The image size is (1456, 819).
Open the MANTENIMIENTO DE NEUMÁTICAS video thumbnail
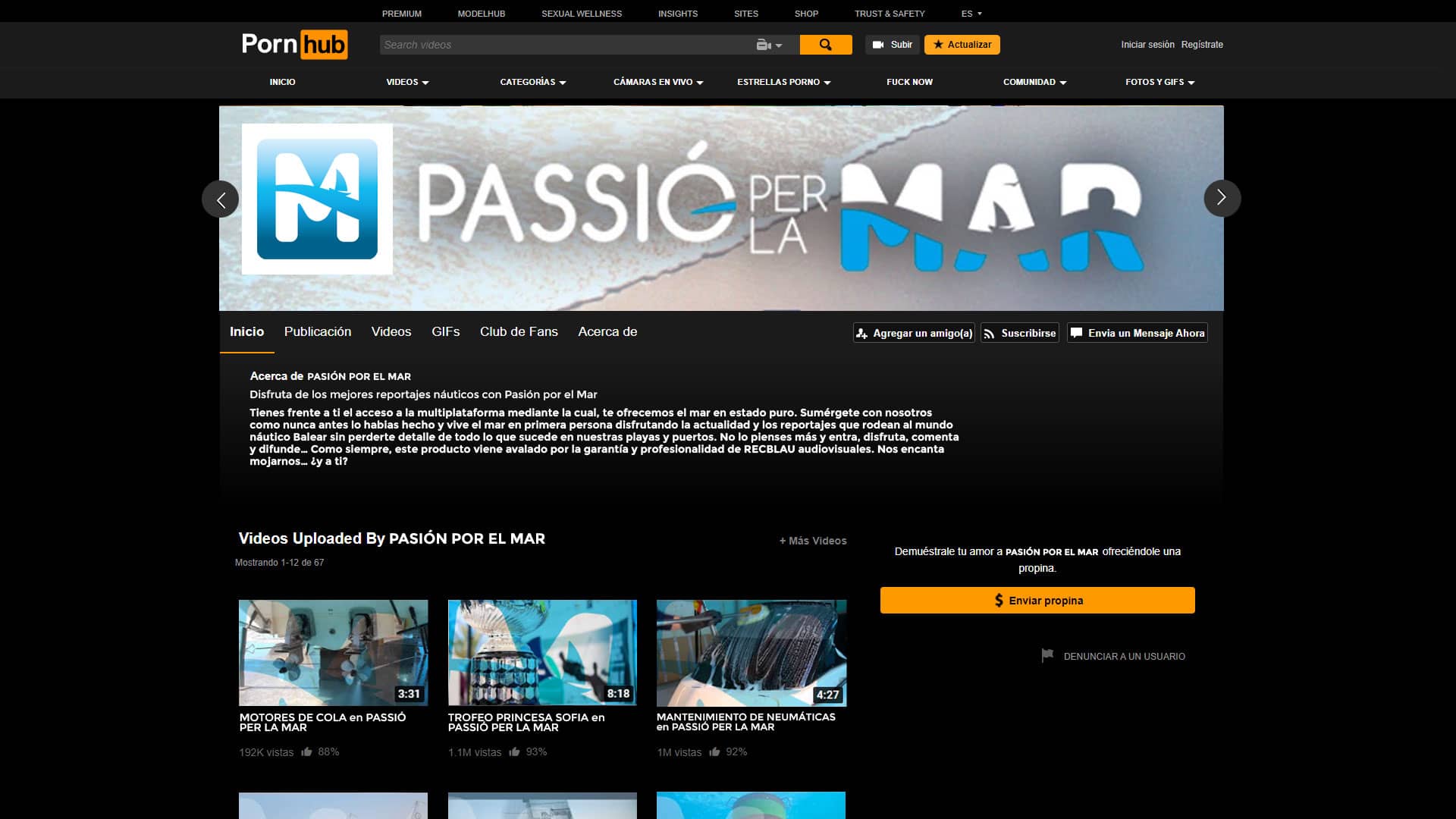(752, 653)
